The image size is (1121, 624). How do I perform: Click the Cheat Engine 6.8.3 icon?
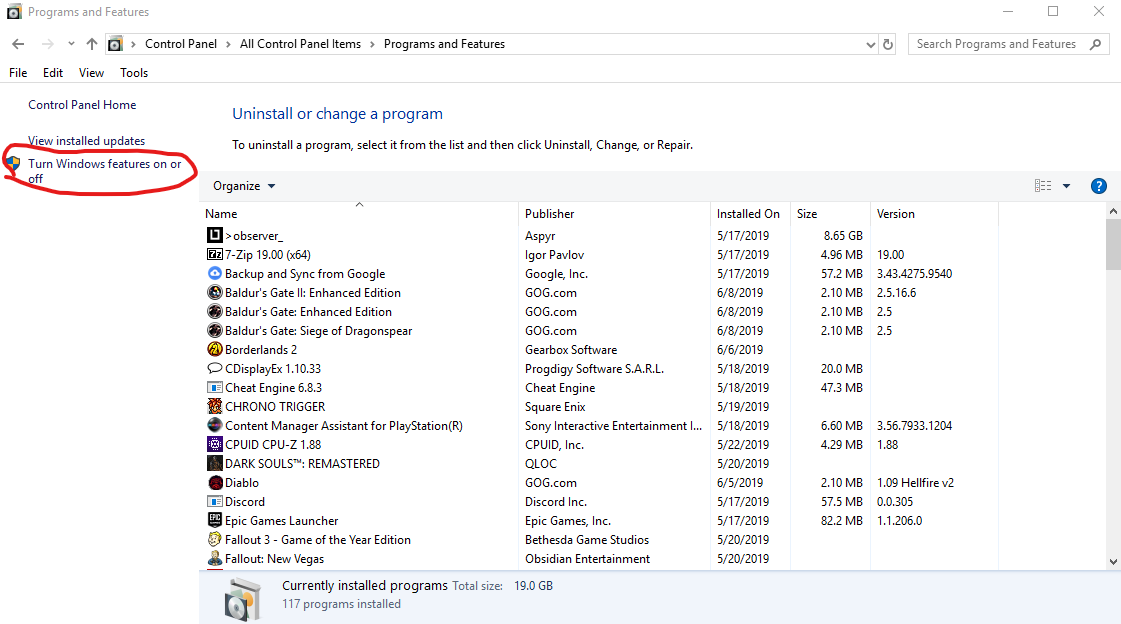[x=214, y=387]
